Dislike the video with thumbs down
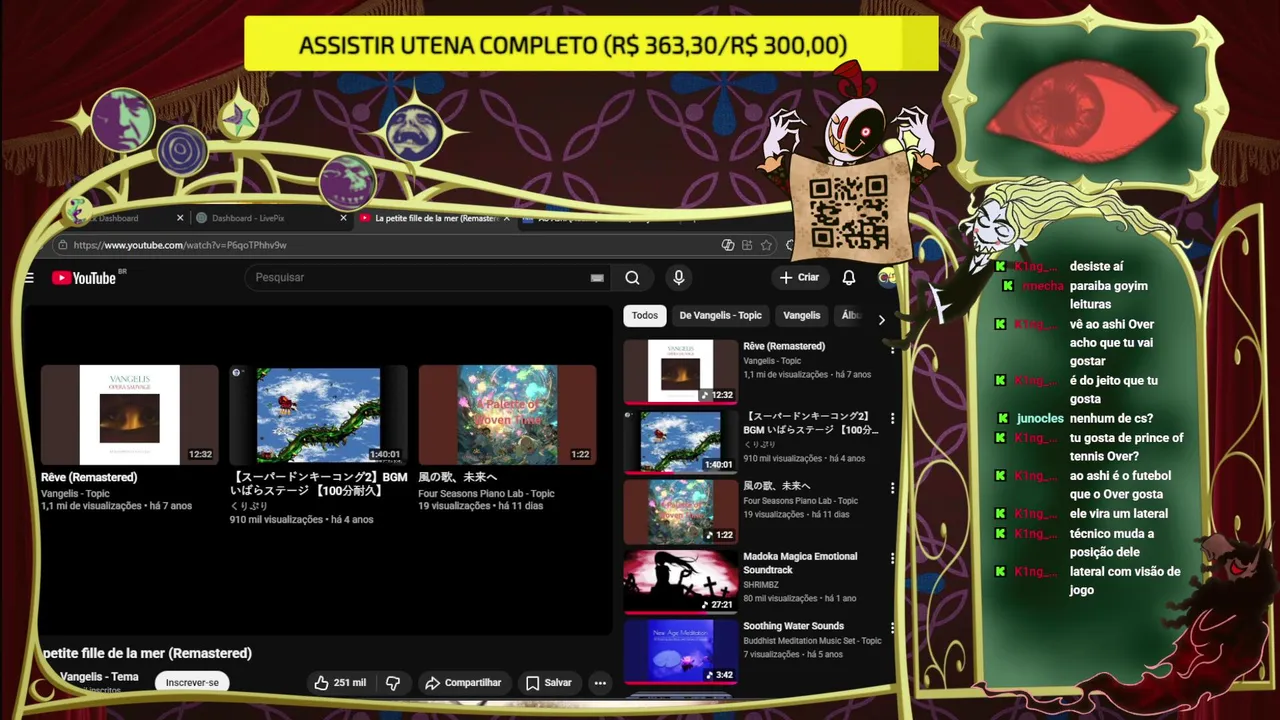Image resolution: width=1280 pixels, height=720 pixels. point(393,683)
